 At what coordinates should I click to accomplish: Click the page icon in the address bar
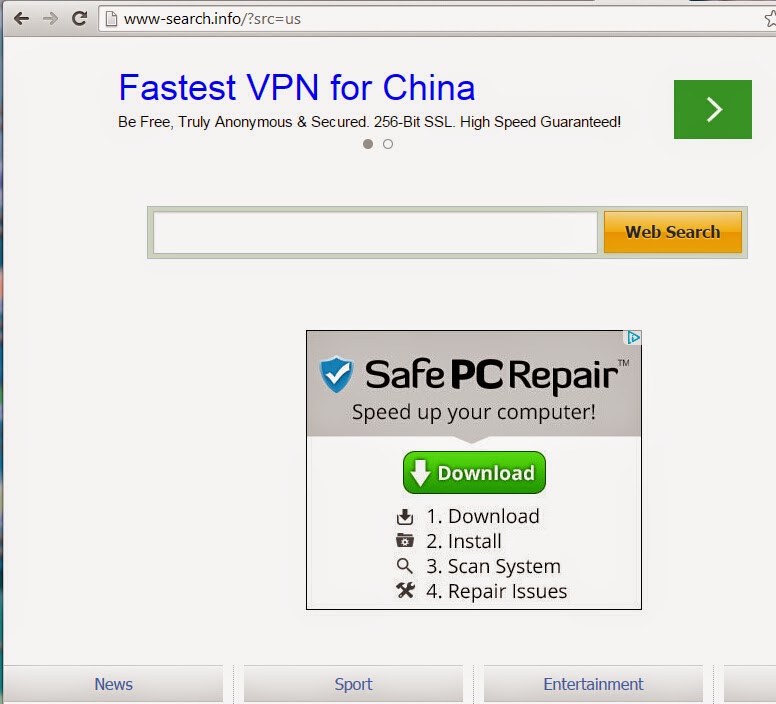pyautogui.click(x=111, y=19)
